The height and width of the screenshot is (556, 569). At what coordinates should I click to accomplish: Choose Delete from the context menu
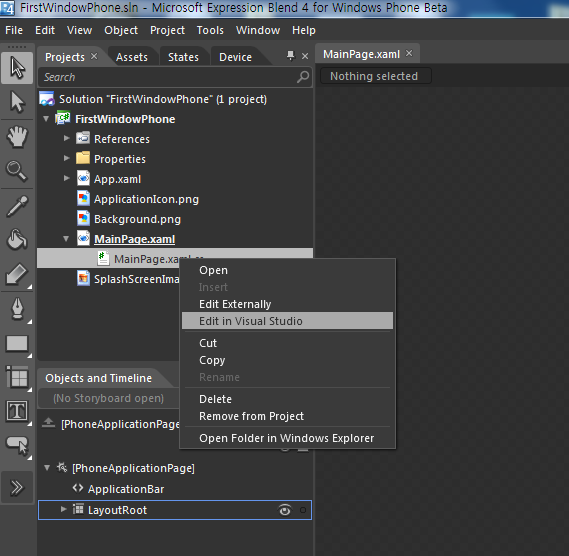click(x=287, y=399)
